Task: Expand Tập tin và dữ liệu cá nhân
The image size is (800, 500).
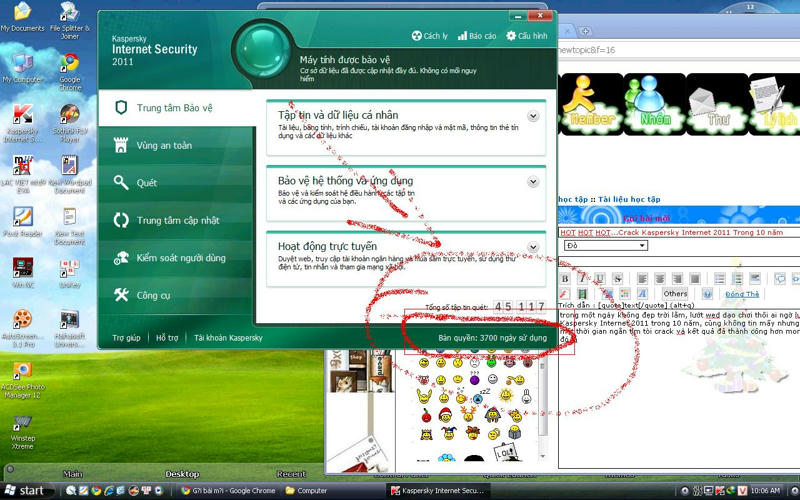Action: pos(533,116)
